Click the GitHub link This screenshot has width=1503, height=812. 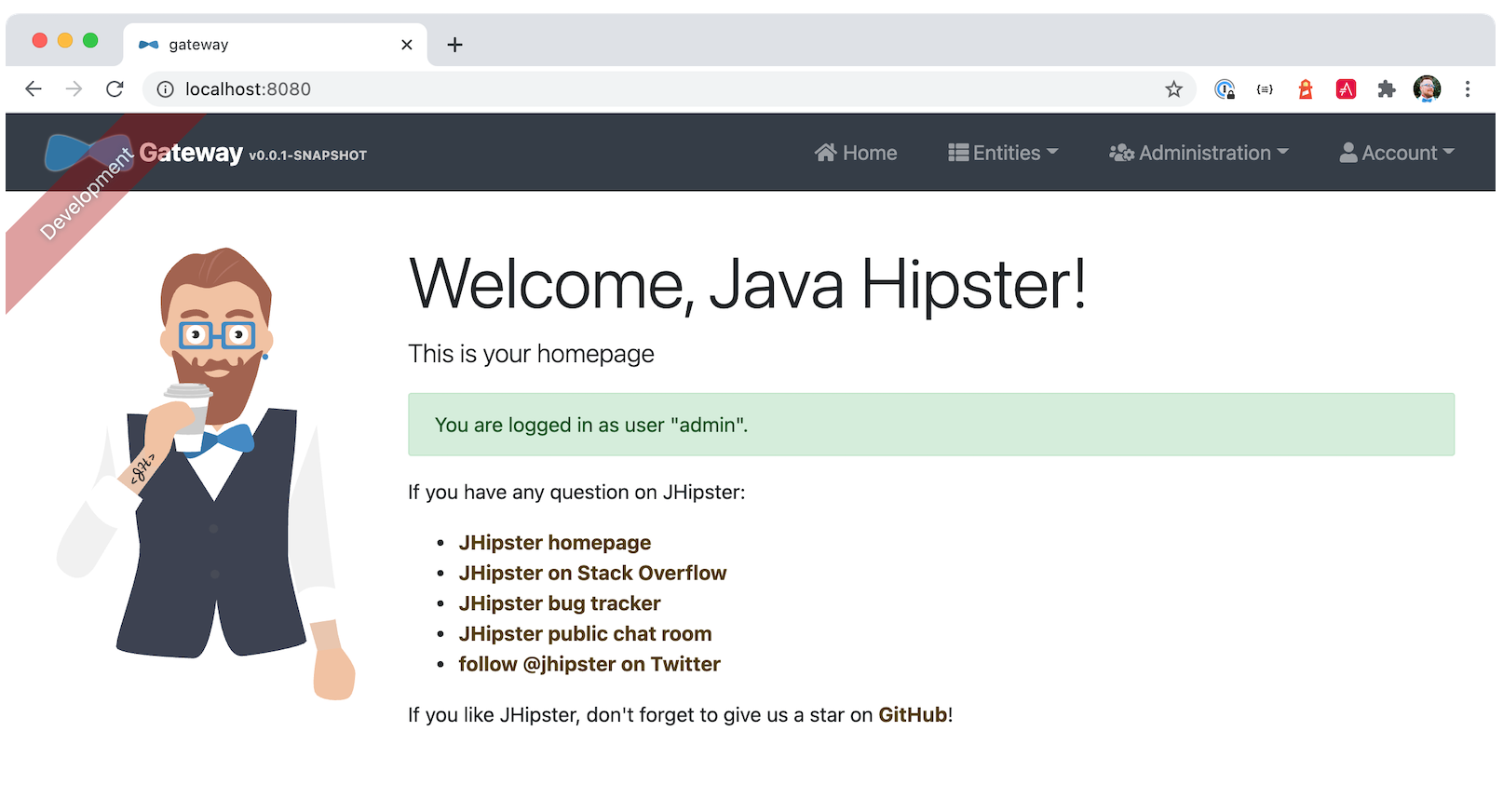912,715
